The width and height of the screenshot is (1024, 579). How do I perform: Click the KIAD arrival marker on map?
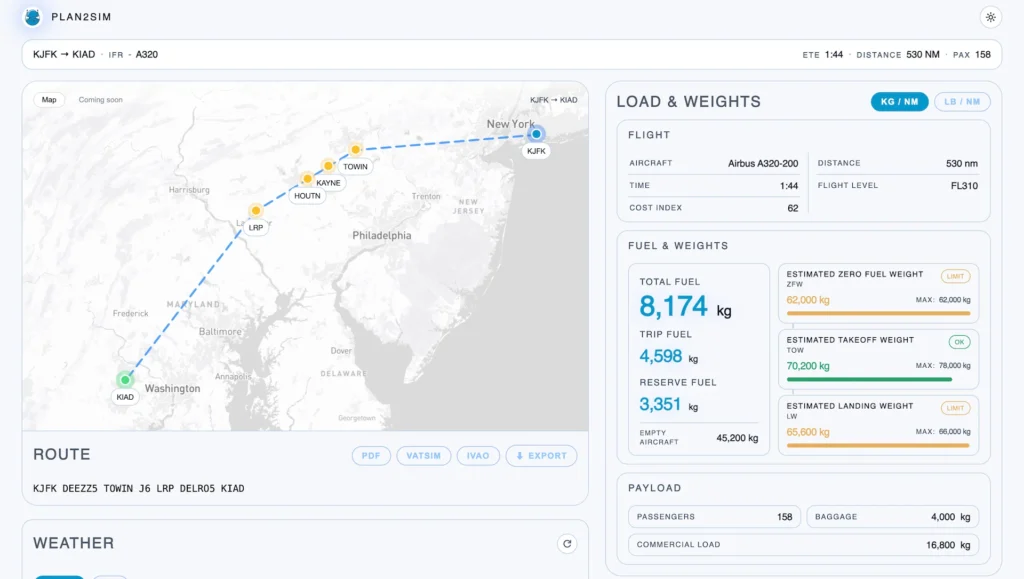125,380
